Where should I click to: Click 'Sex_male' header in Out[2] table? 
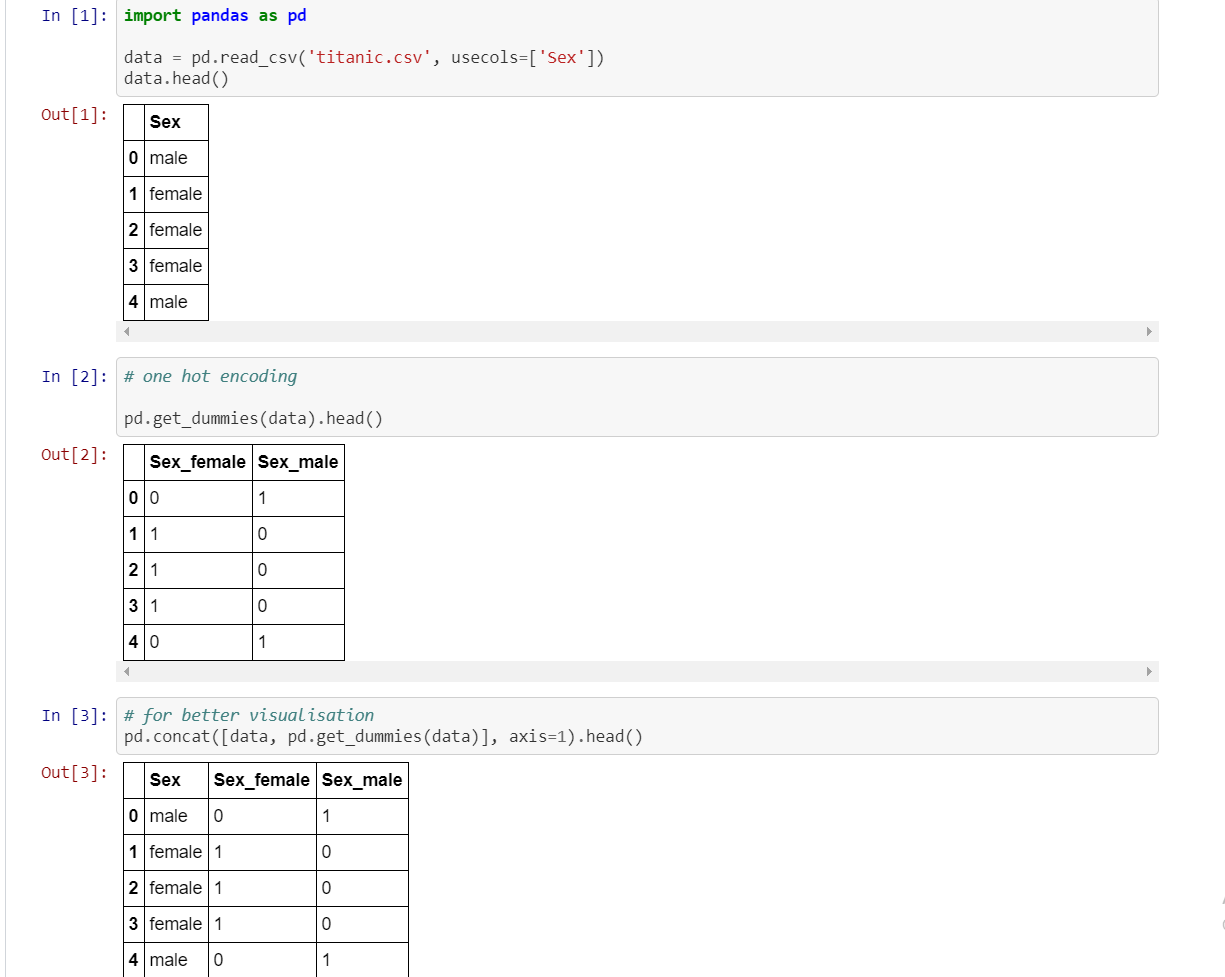(298, 462)
